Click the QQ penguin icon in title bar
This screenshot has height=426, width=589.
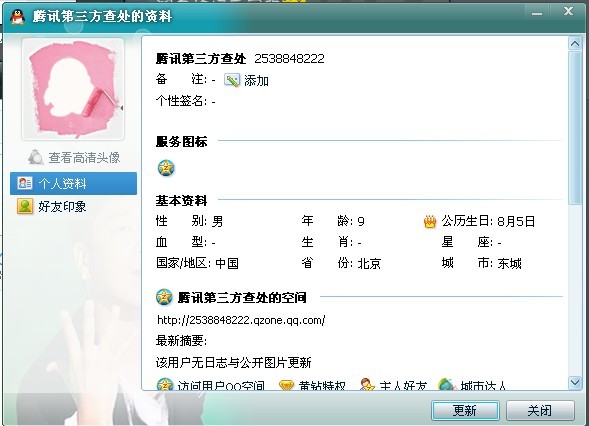tap(17, 17)
